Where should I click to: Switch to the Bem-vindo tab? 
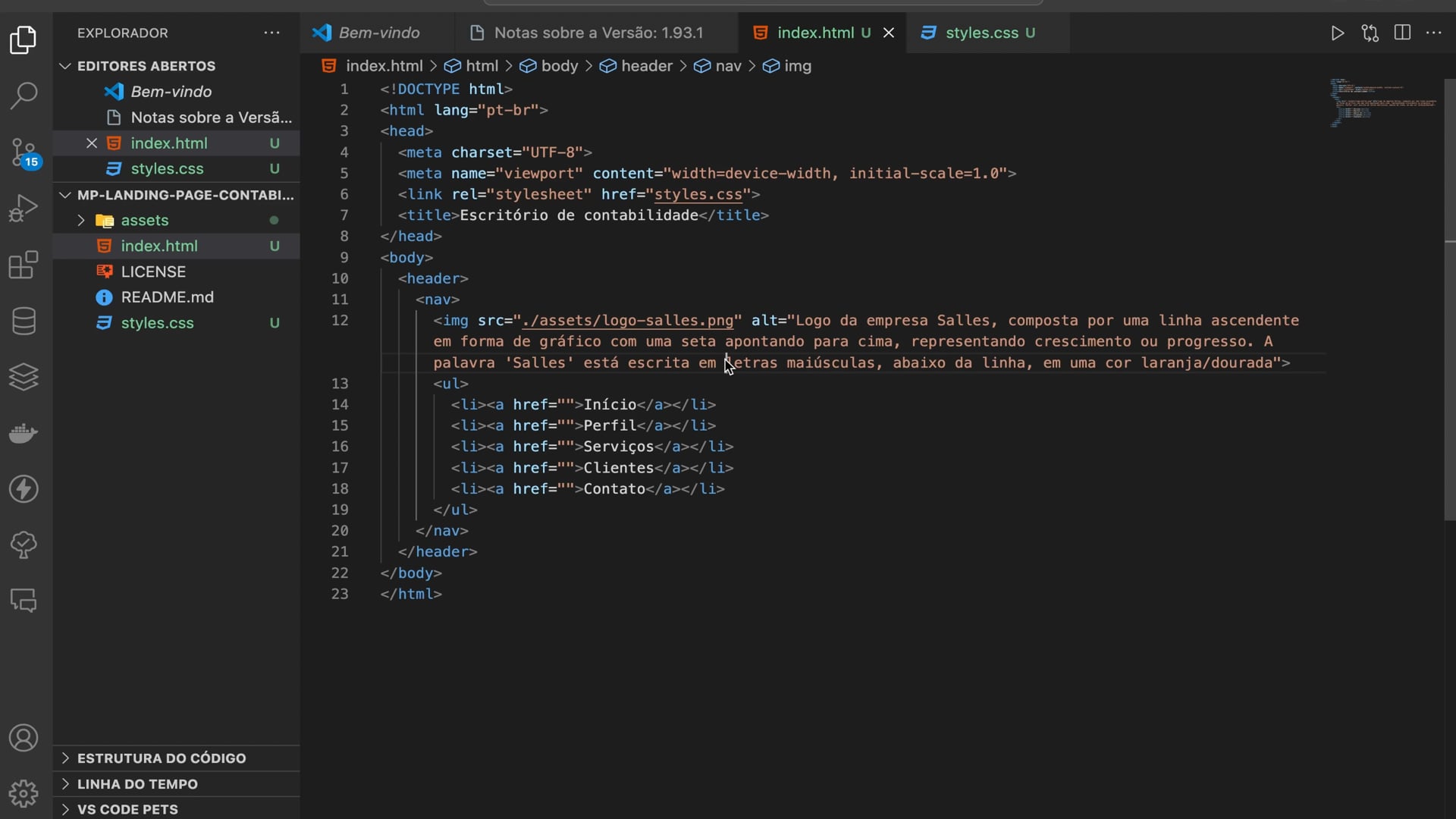click(378, 33)
